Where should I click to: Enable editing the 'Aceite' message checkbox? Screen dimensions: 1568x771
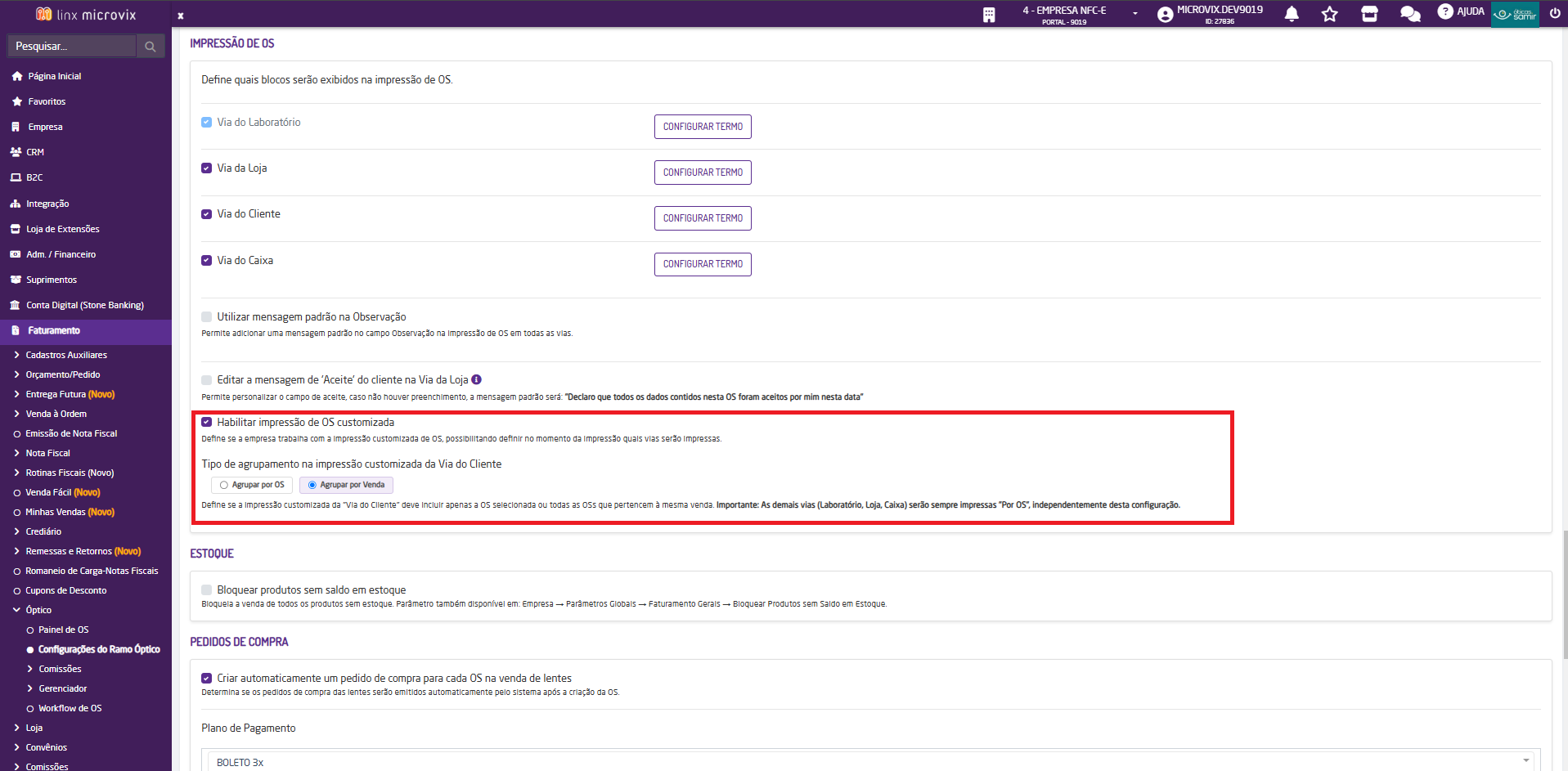tap(207, 380)
